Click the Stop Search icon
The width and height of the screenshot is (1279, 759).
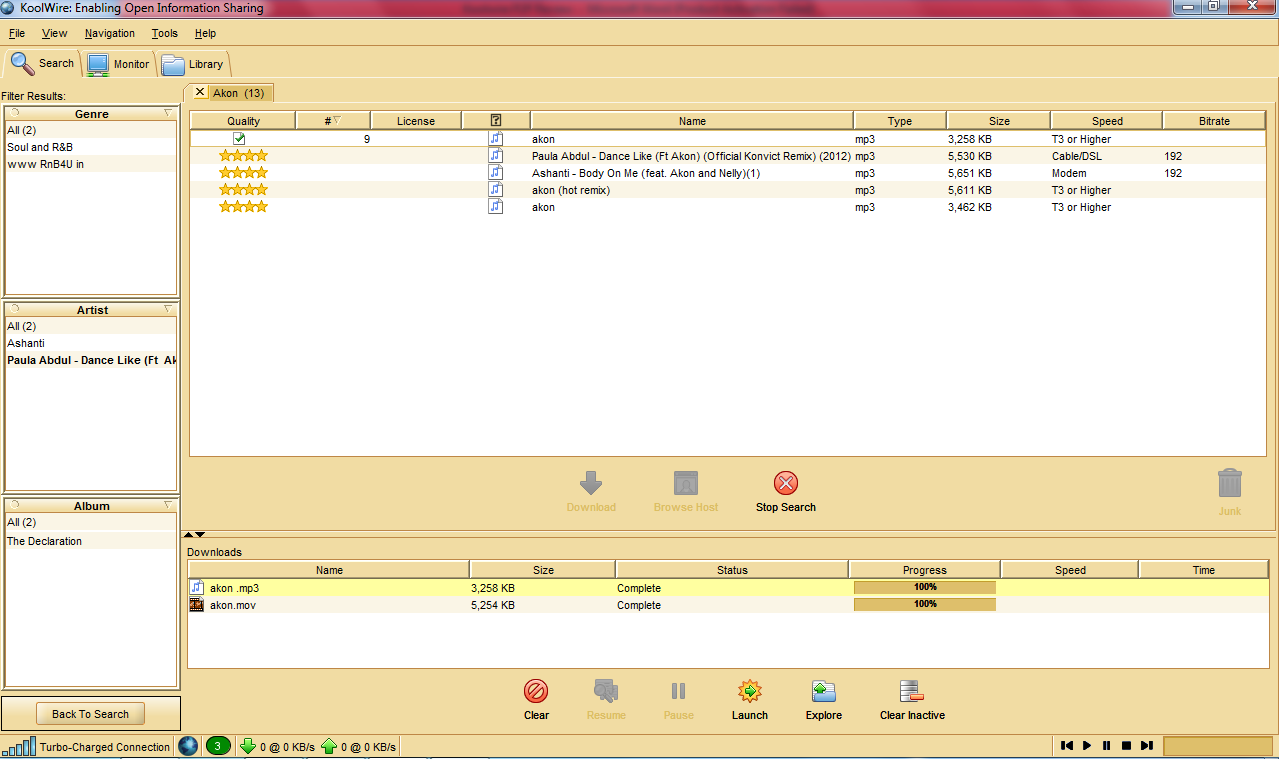coord(786,484)
